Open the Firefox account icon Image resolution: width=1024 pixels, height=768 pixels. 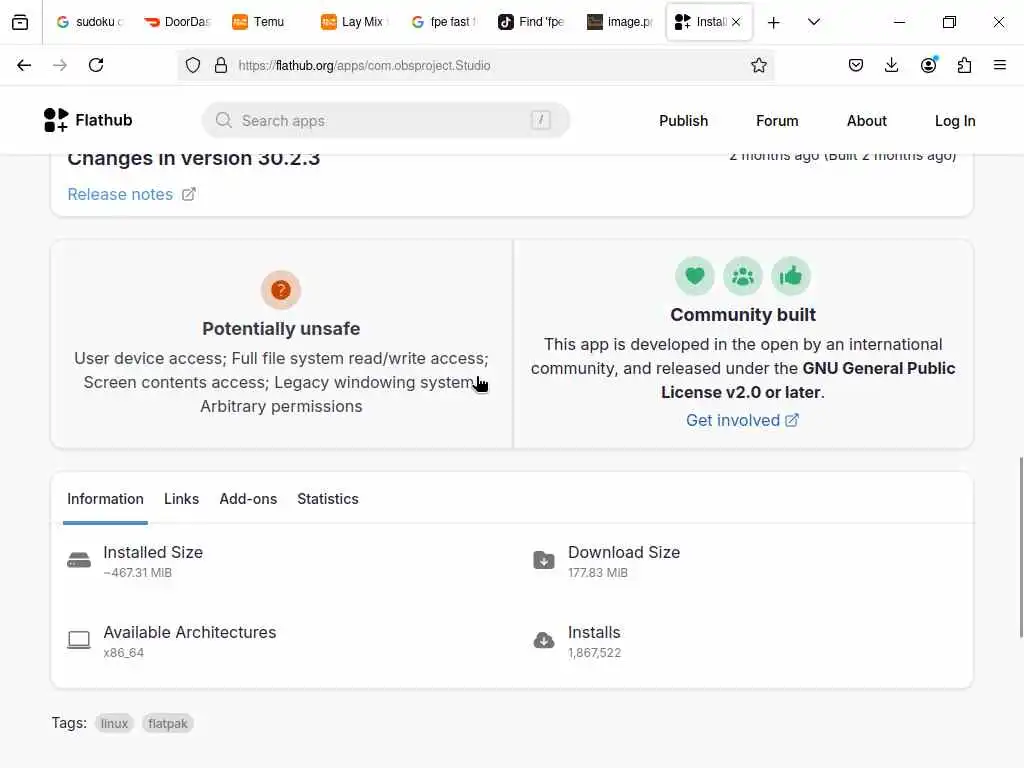pyautogui.click(x=928, y=65)
